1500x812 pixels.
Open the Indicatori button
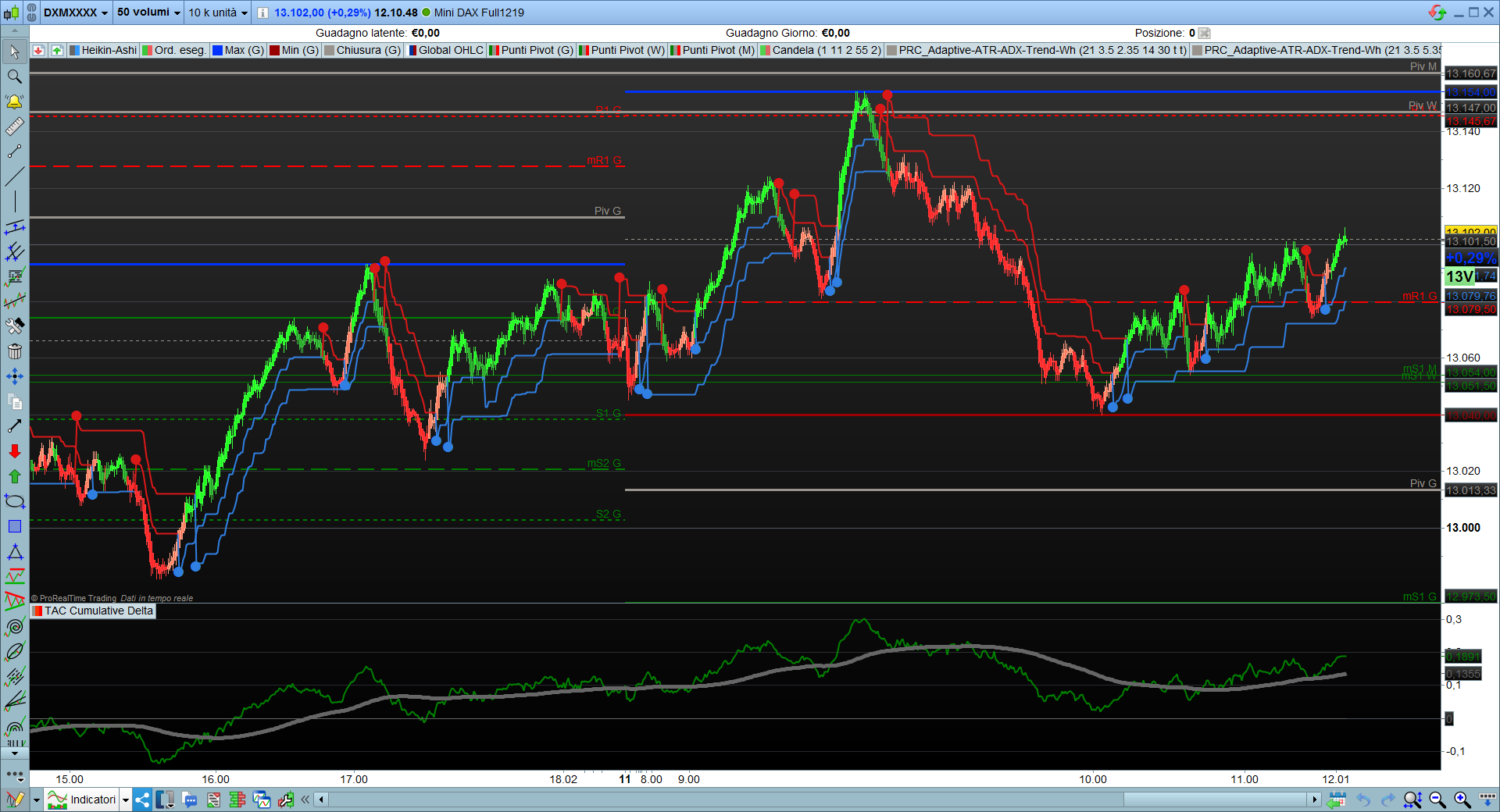(x=82, y=800)
